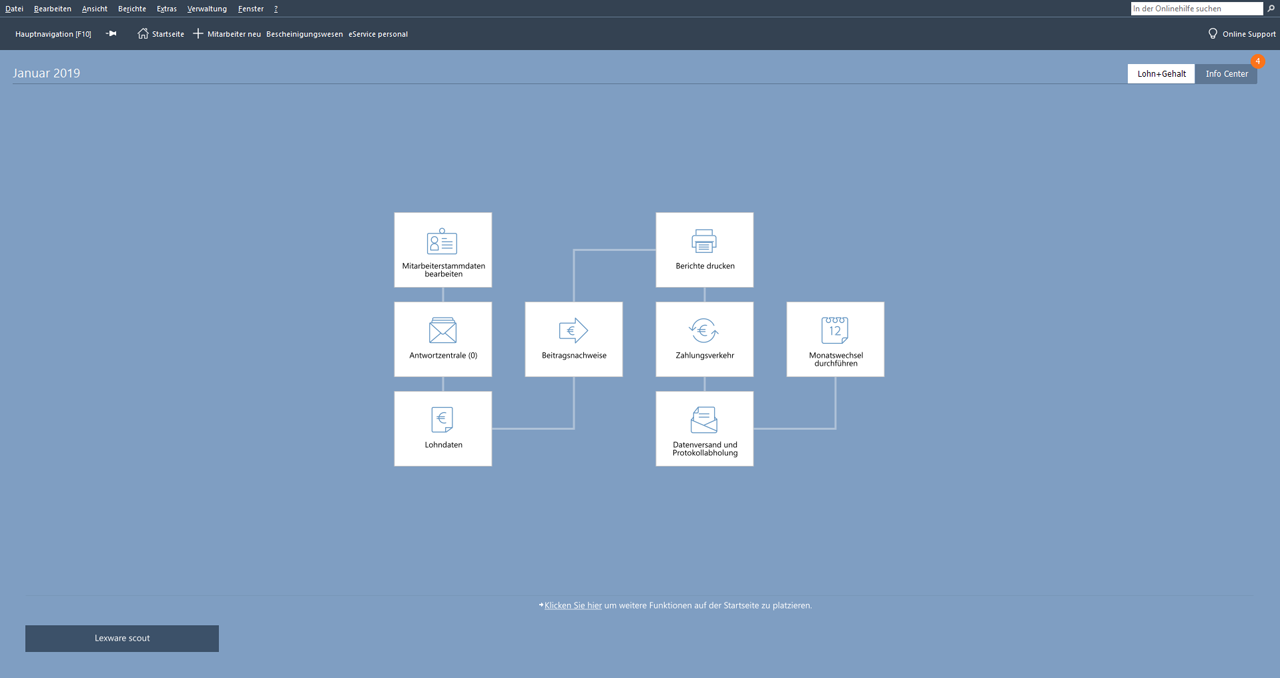Click the search magnifier icon
Viewport: 1280px width, 678px height.
point(1271,8)
